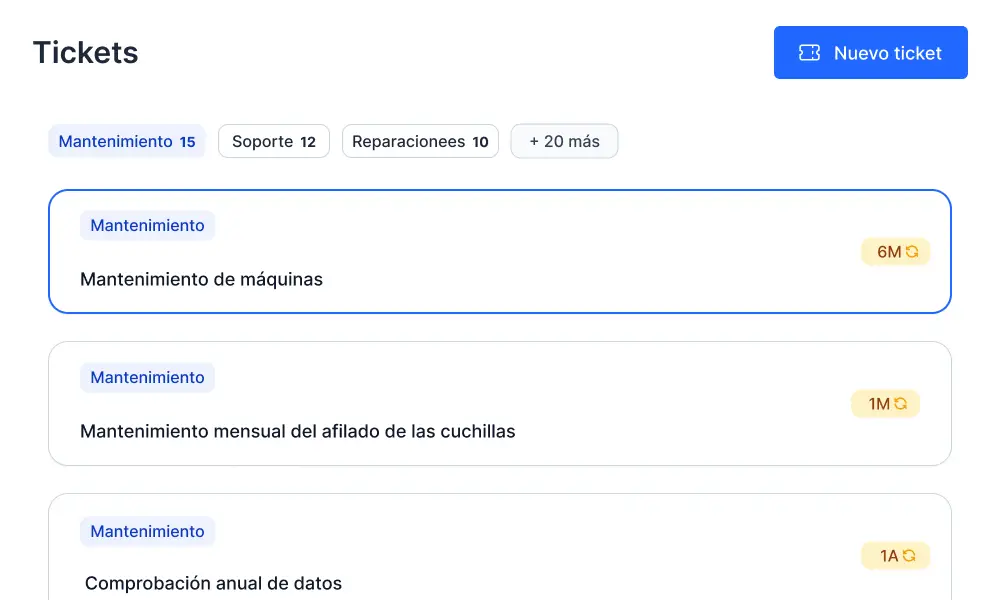
Task: Create a new ticket with Nuevo ticket
Action: point(870,53)
